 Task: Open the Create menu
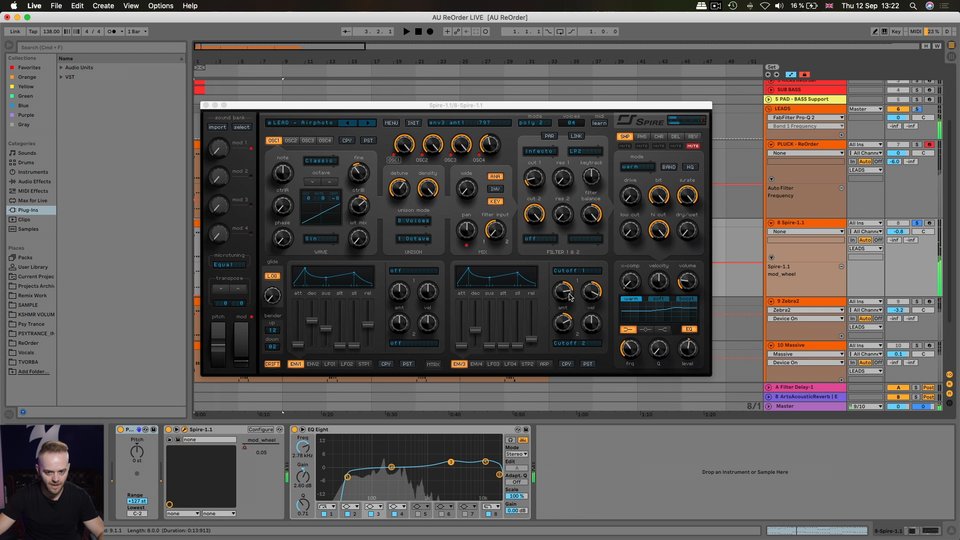[103, 6]
